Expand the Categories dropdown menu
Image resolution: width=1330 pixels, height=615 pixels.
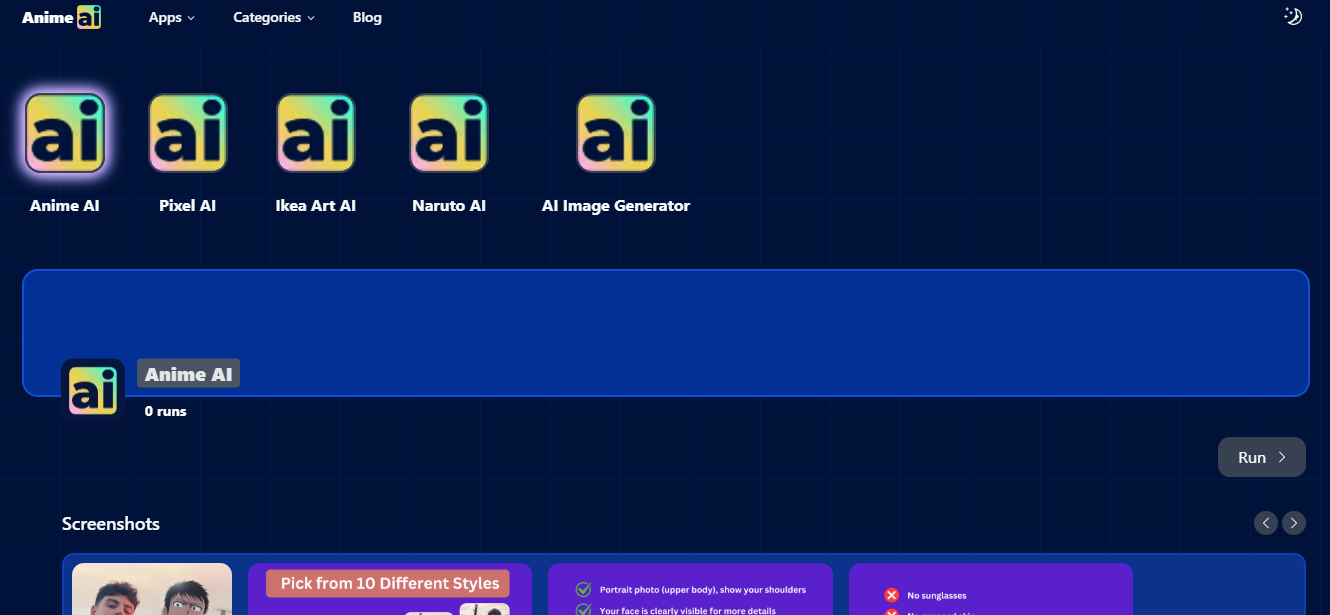274,17
